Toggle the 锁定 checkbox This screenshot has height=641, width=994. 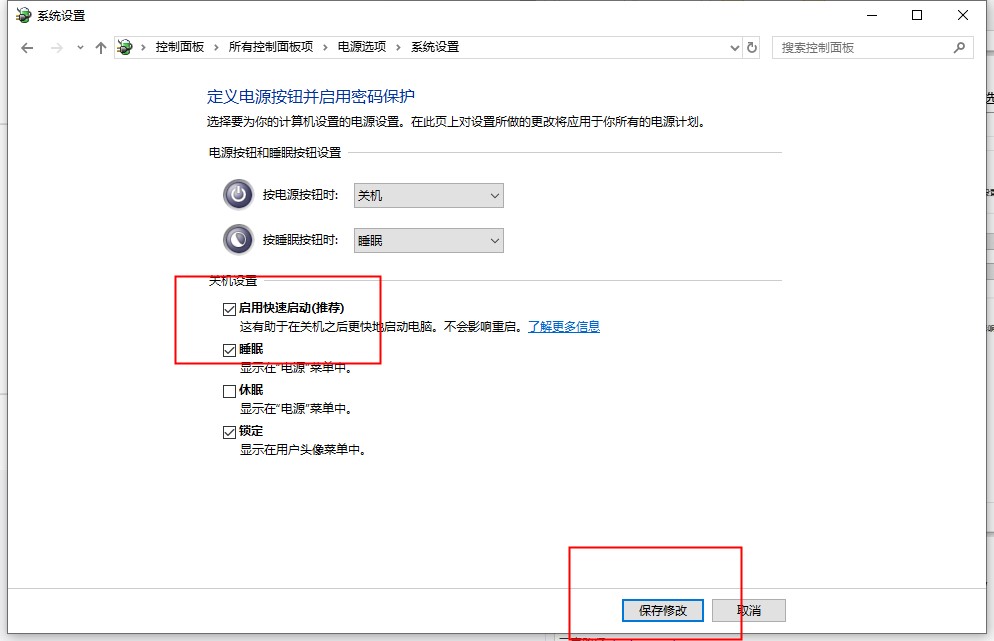[x=230, y=432]
